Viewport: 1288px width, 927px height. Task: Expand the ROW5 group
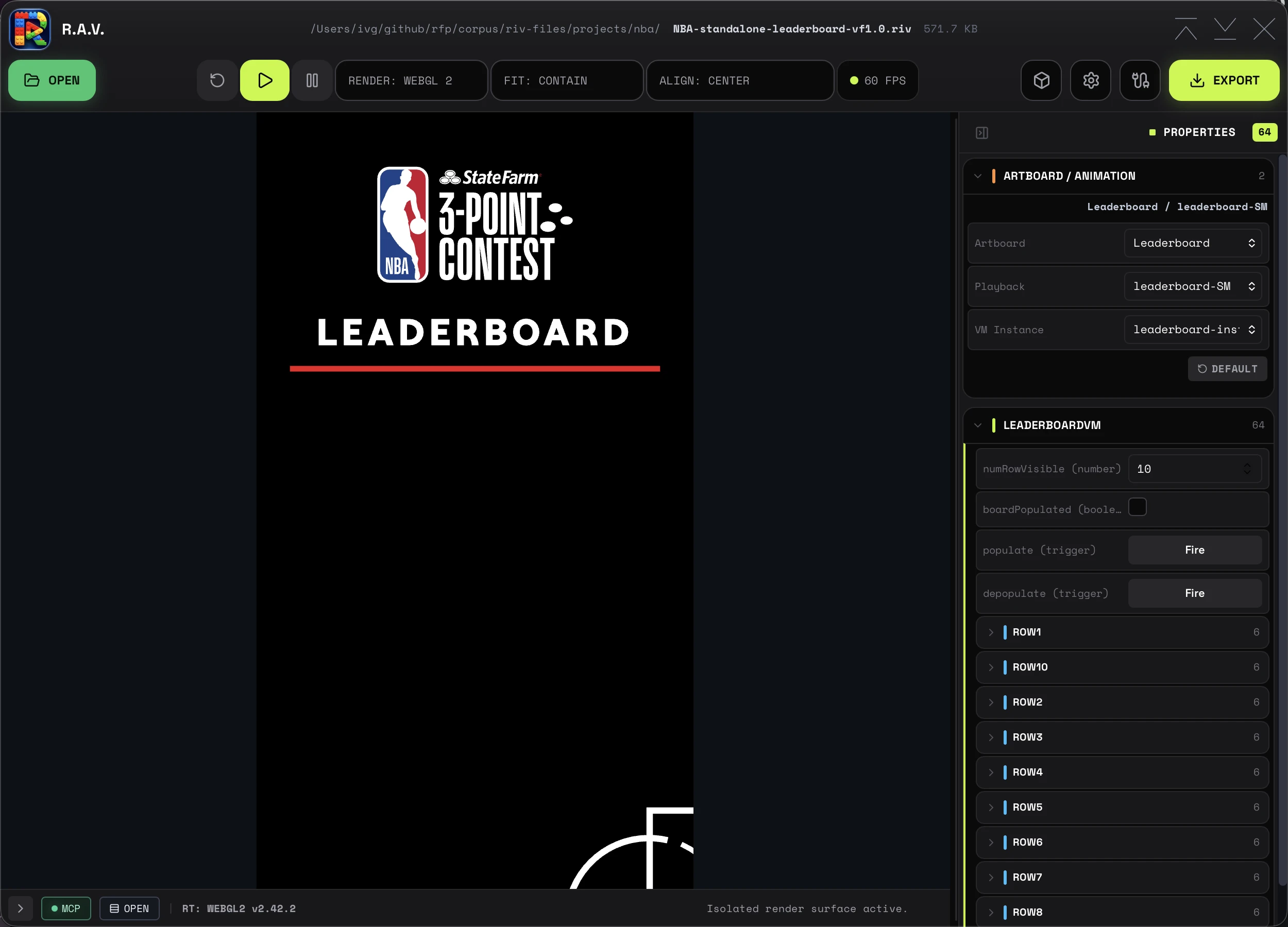[1122, 806]
